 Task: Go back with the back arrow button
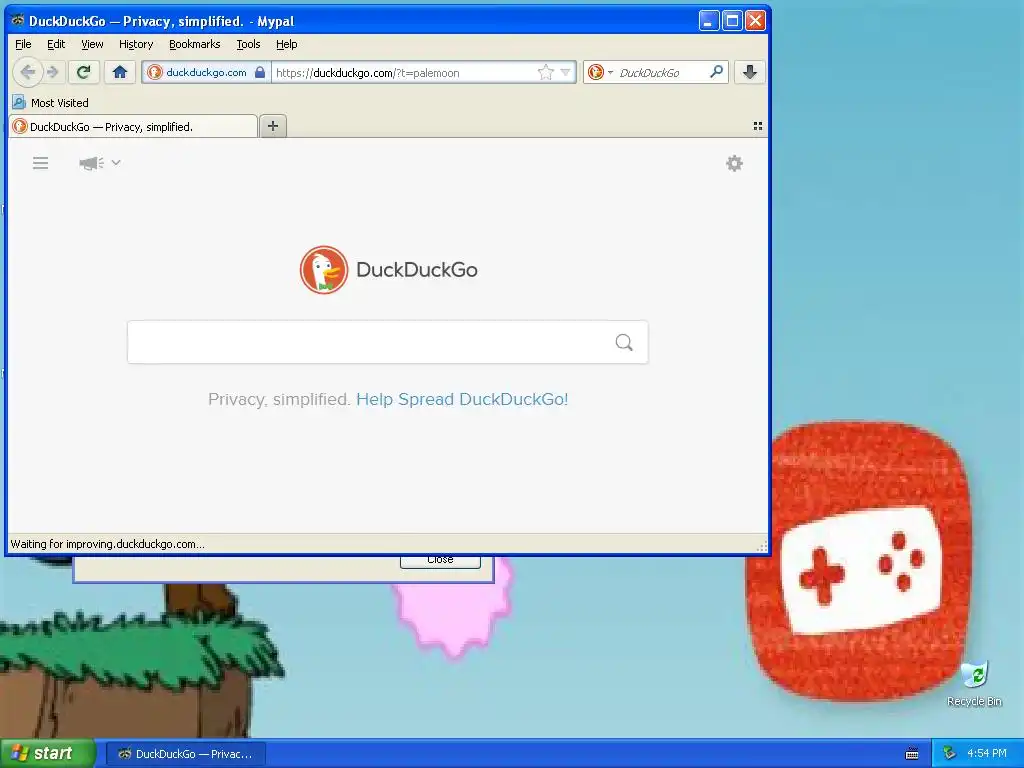27,72
